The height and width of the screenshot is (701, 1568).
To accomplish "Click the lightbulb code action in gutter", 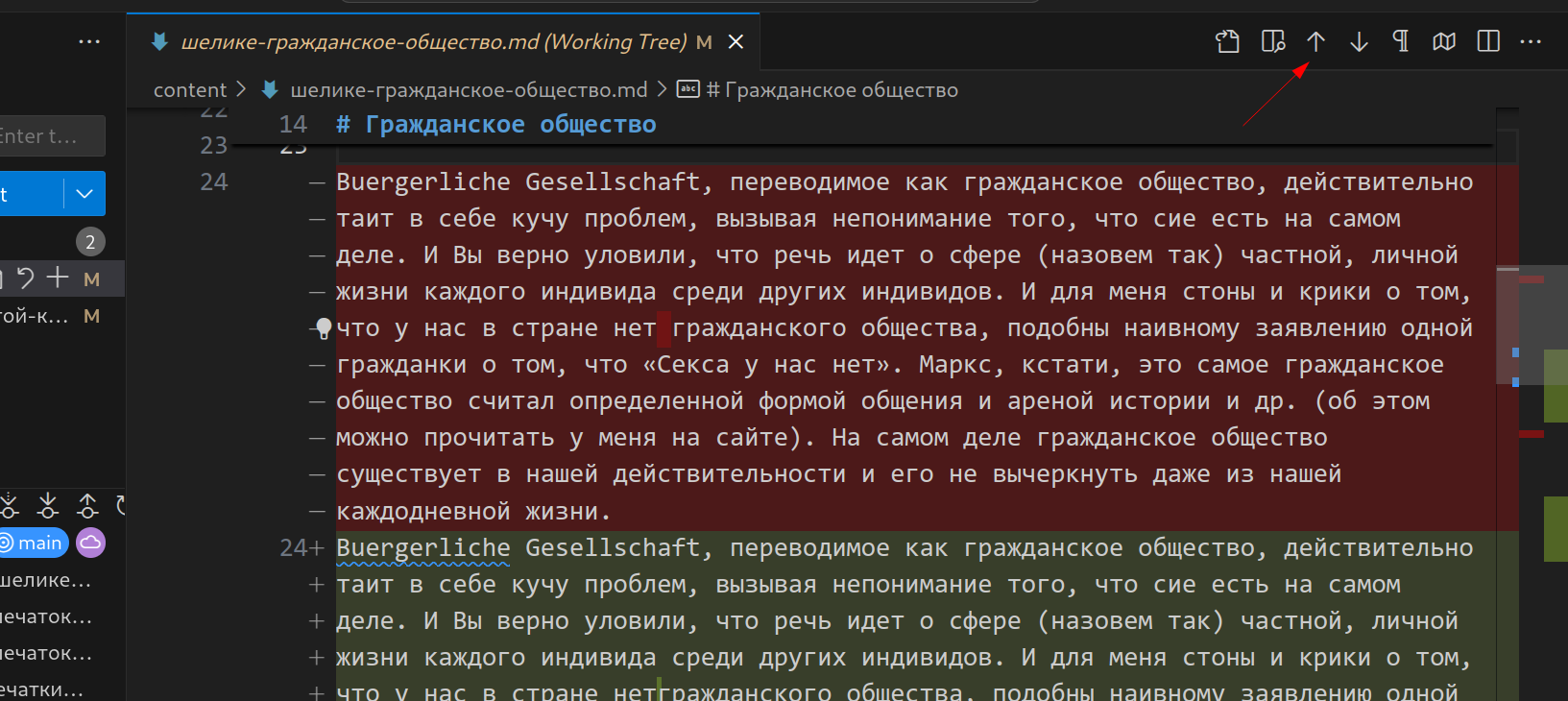I will (324, 328).
